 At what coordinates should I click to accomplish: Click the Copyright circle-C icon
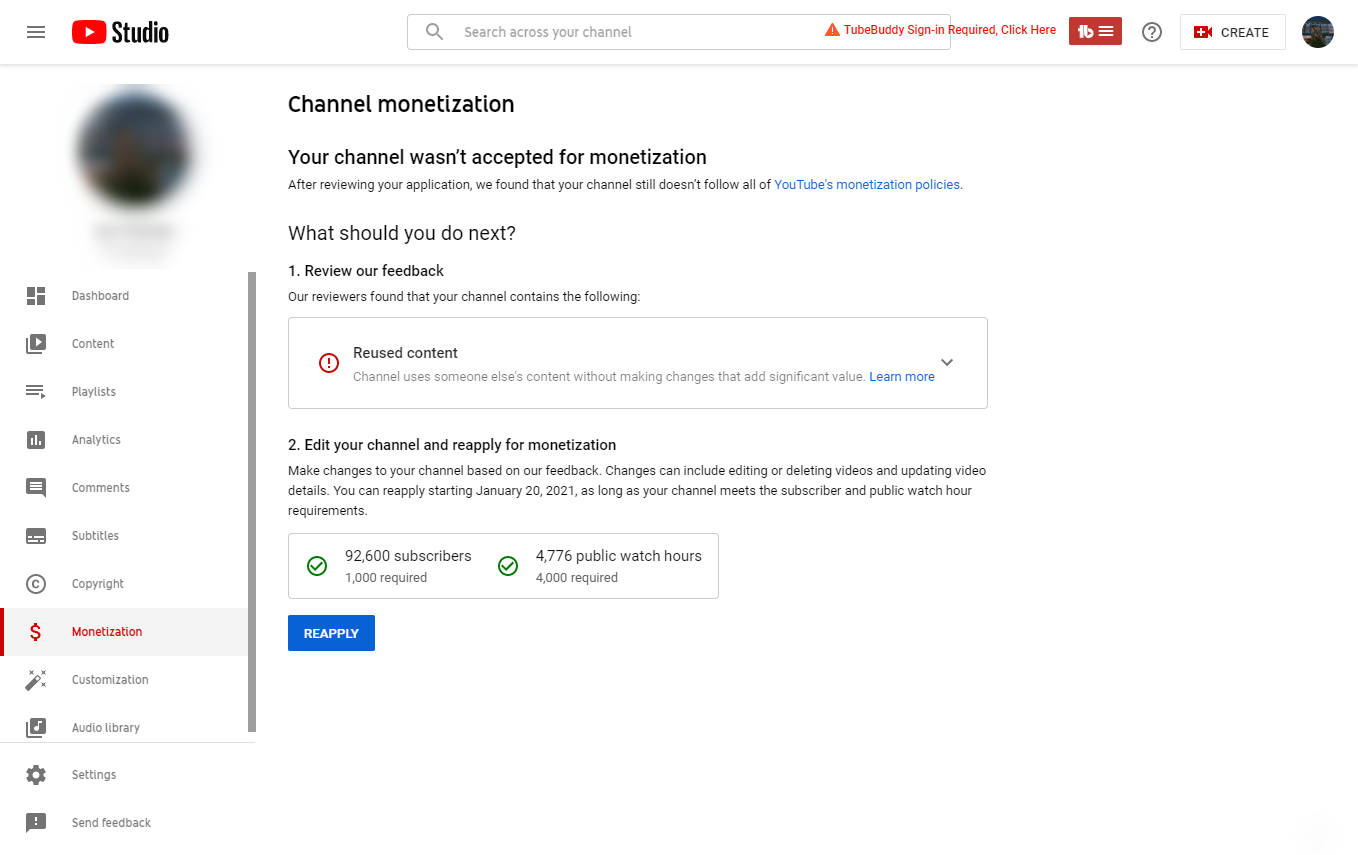[x=36, y=584]
